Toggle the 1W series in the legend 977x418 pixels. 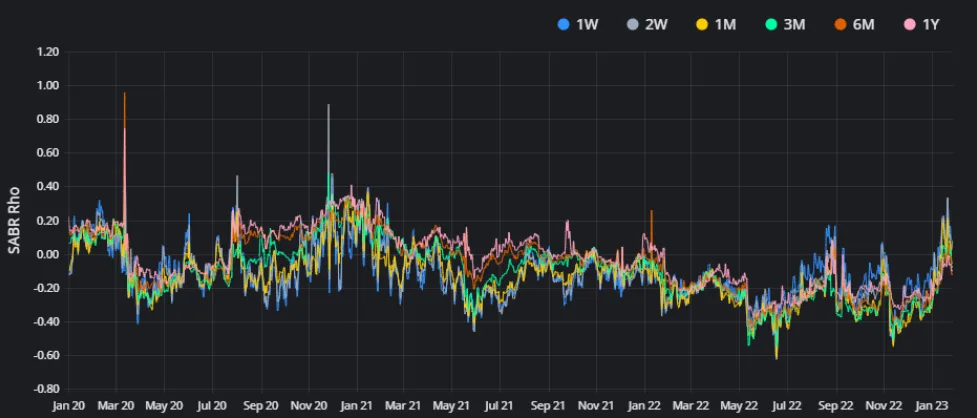pyautogui.click(x=578, y=25)
